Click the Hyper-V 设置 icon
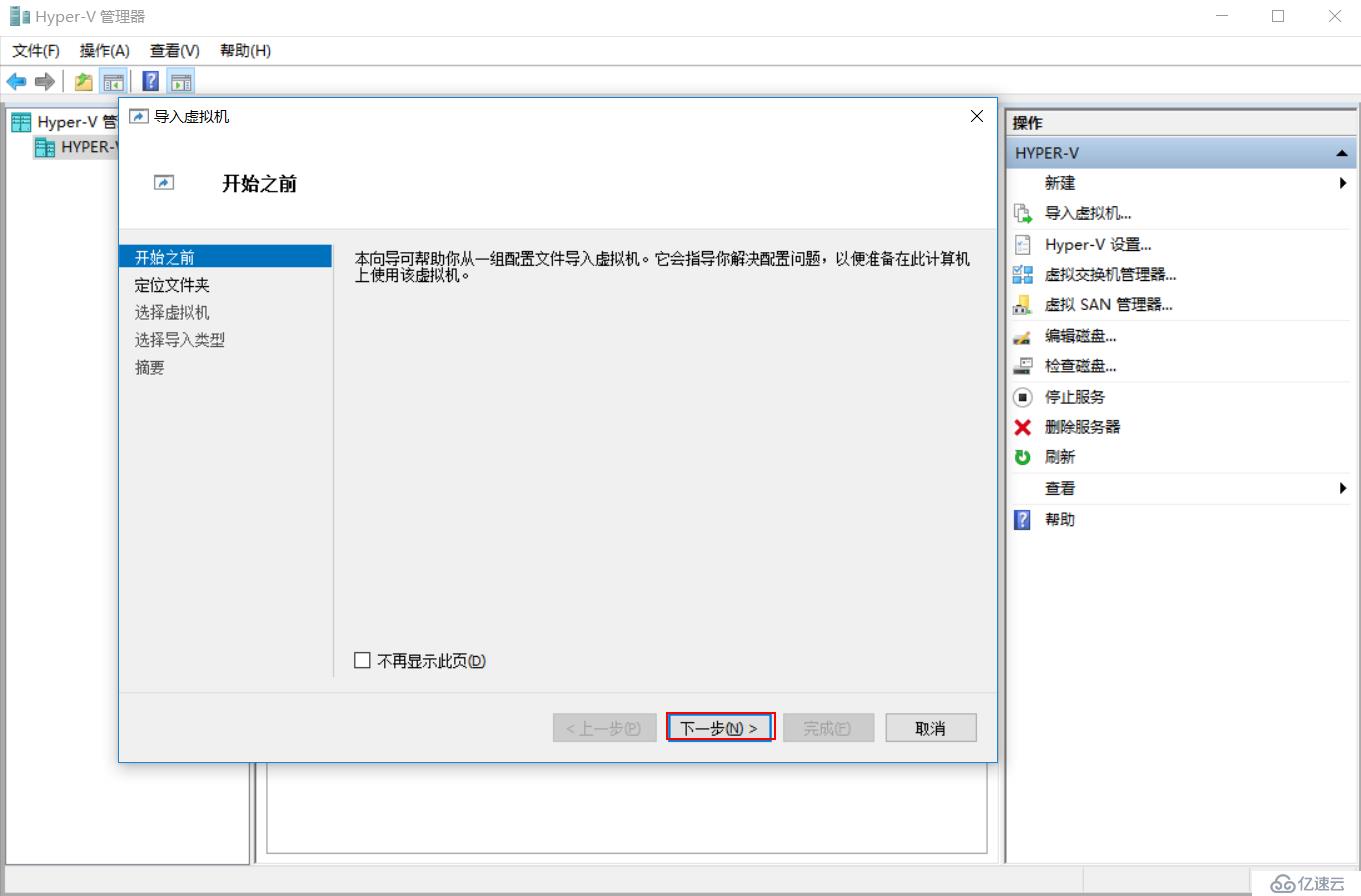 1022,244
